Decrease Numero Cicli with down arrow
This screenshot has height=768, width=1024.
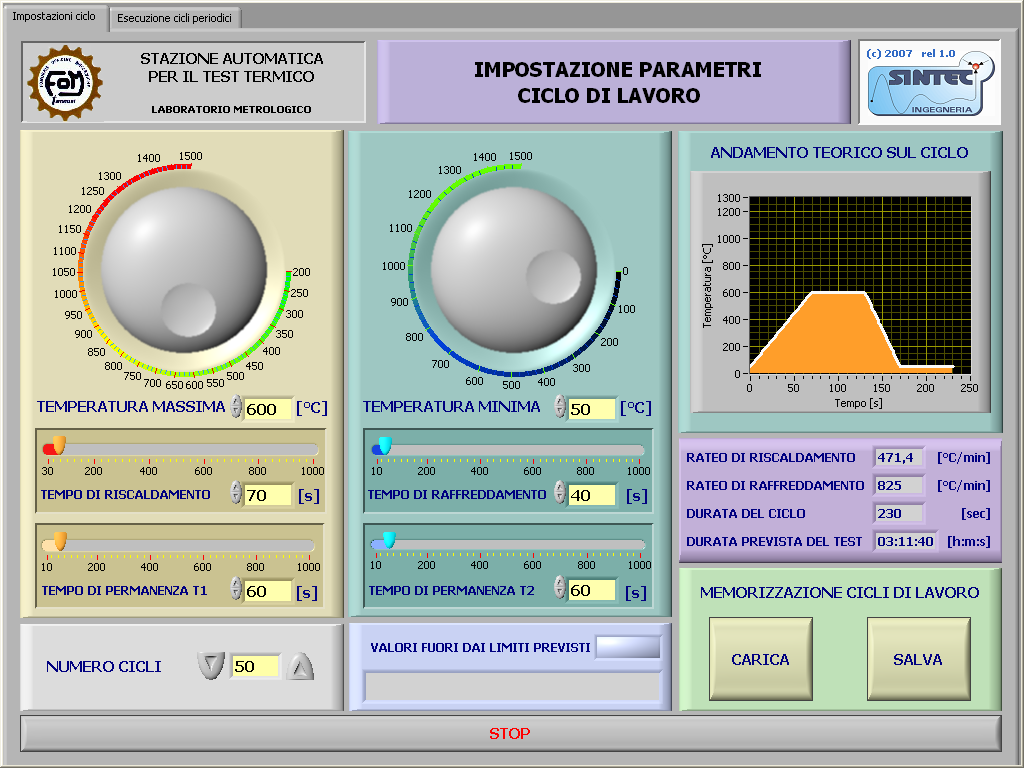[211, 665]
